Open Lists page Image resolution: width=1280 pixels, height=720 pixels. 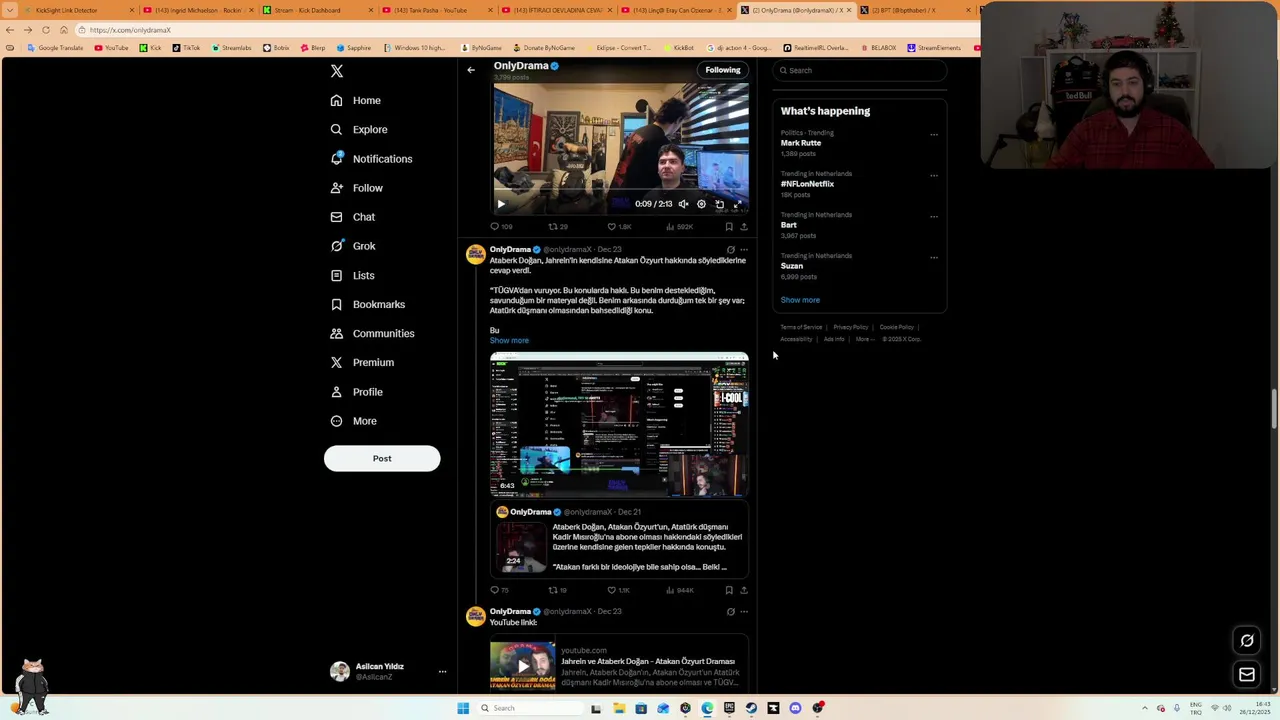[352, 275]
